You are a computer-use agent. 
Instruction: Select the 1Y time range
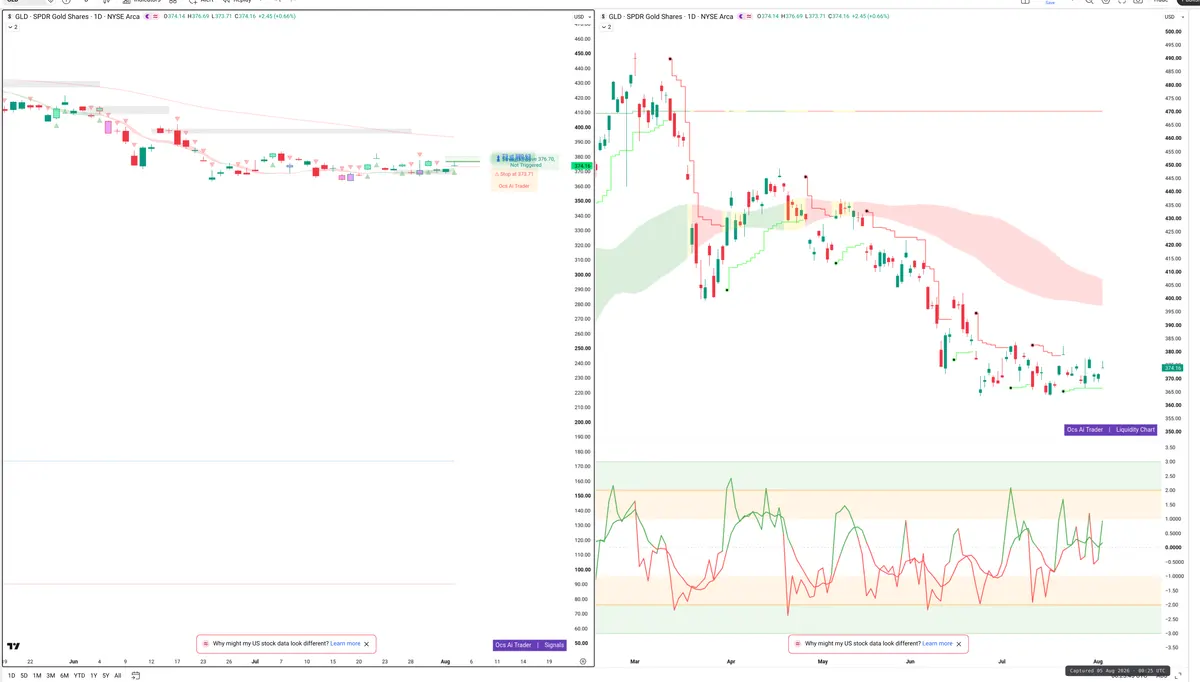tap(94, 676)
